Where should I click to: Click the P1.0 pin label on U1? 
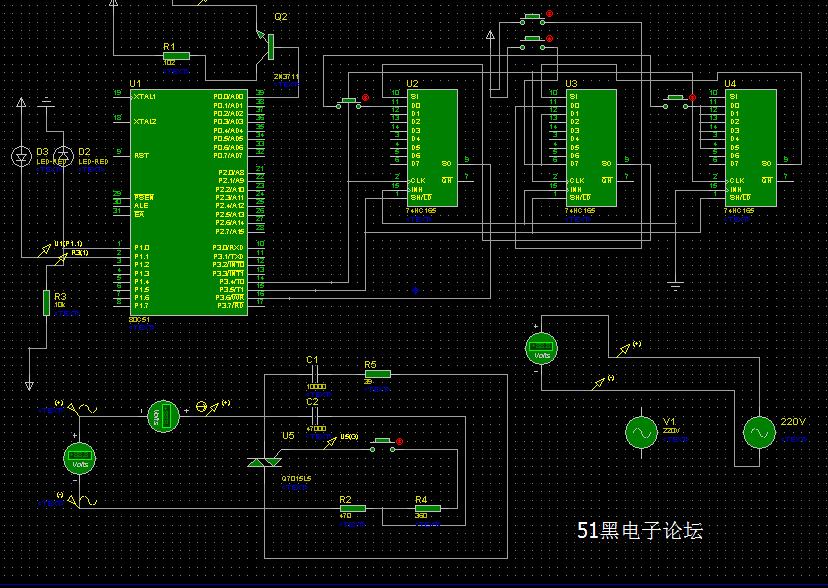pyautogui.click(x=142, y=248)
